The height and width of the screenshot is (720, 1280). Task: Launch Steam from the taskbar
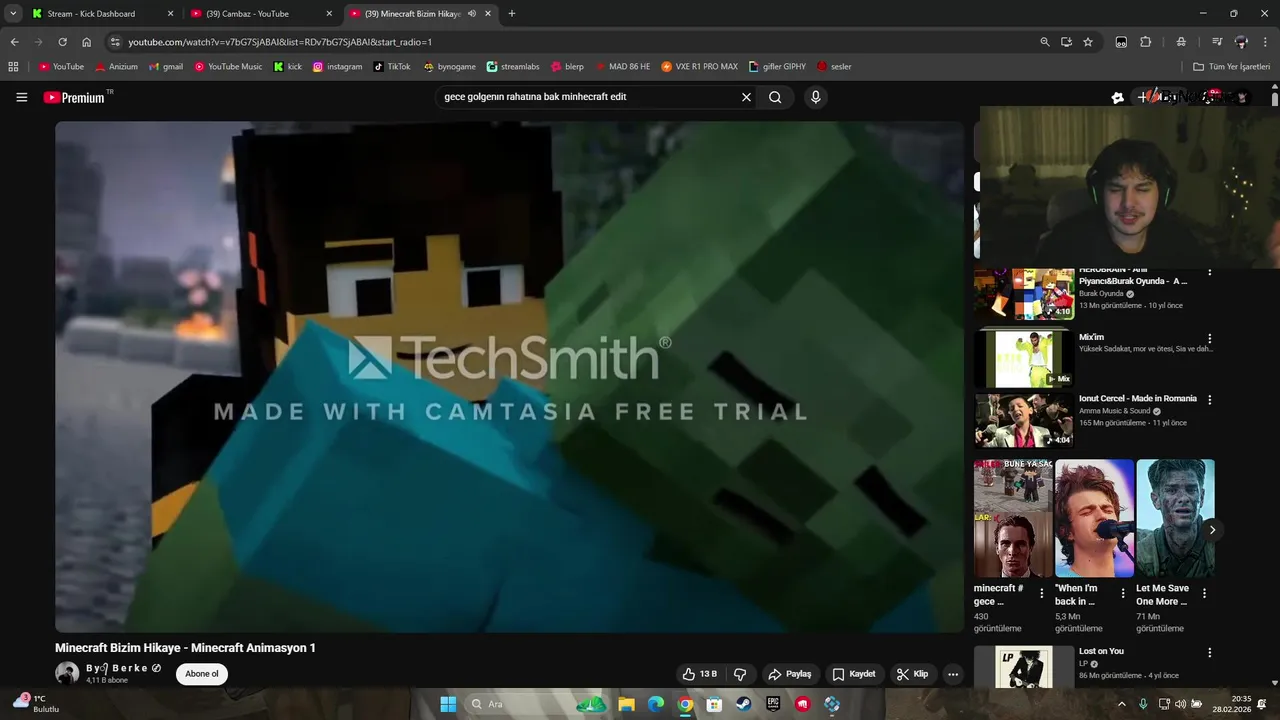743,704
